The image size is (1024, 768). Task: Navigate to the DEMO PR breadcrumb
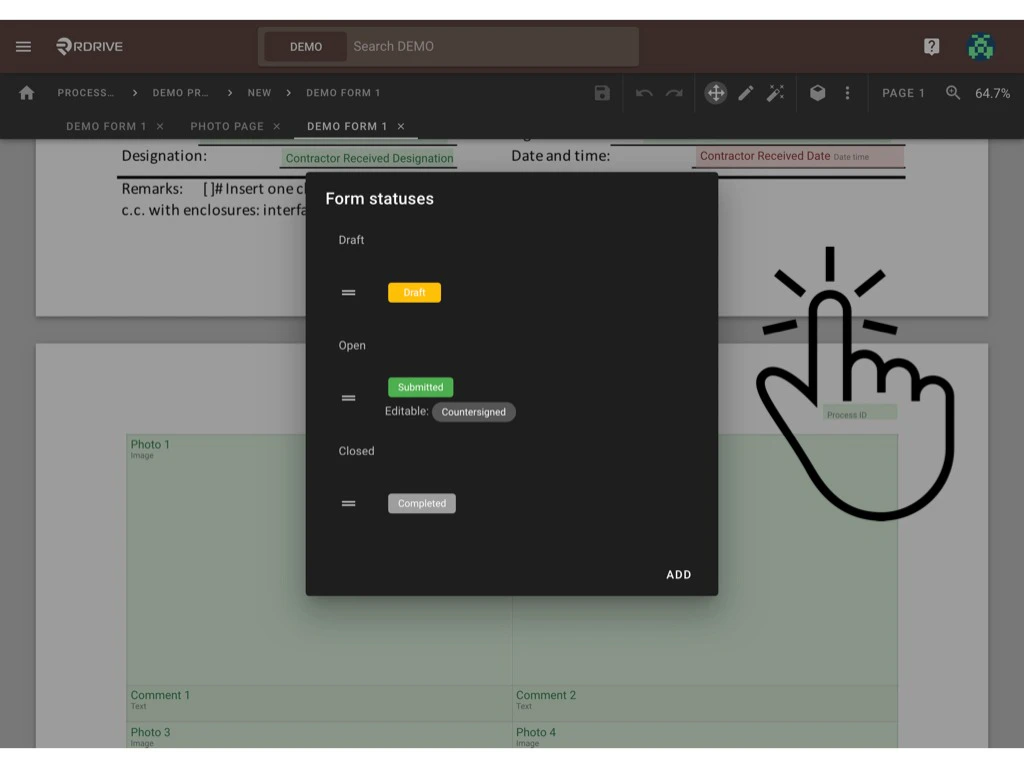[x=181, y=92]
